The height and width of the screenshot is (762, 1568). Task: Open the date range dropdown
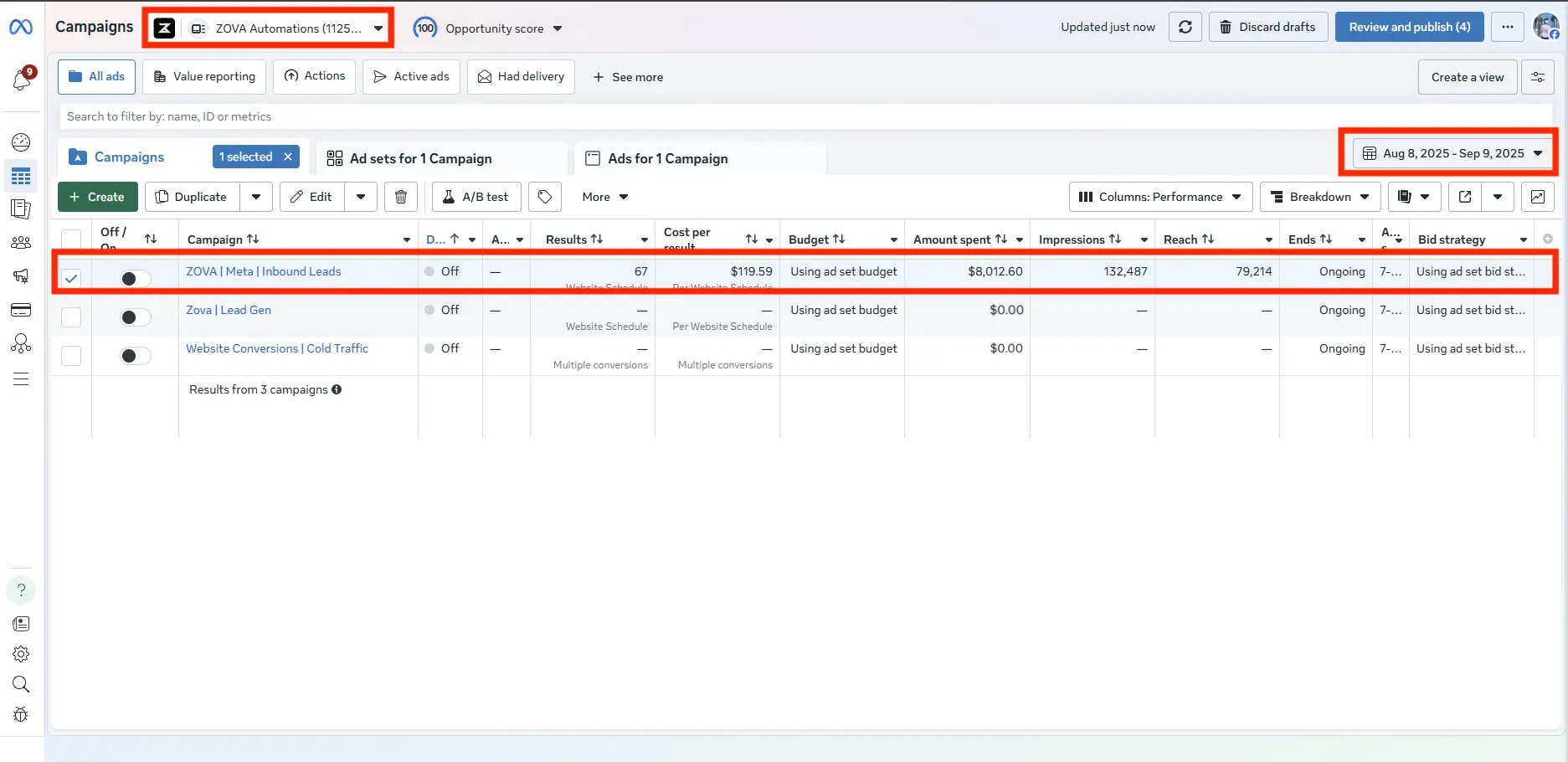click(1452, 153)
